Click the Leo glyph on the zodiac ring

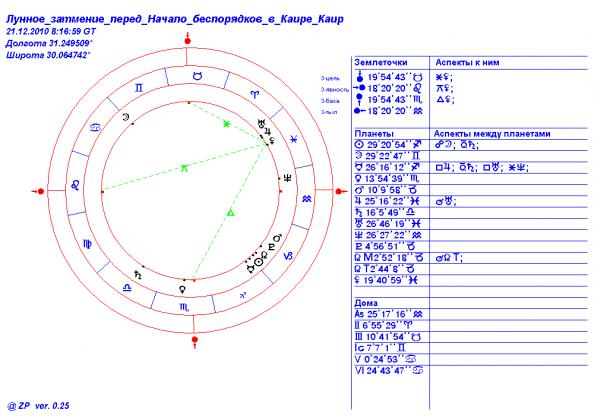(x=75, y=185)
